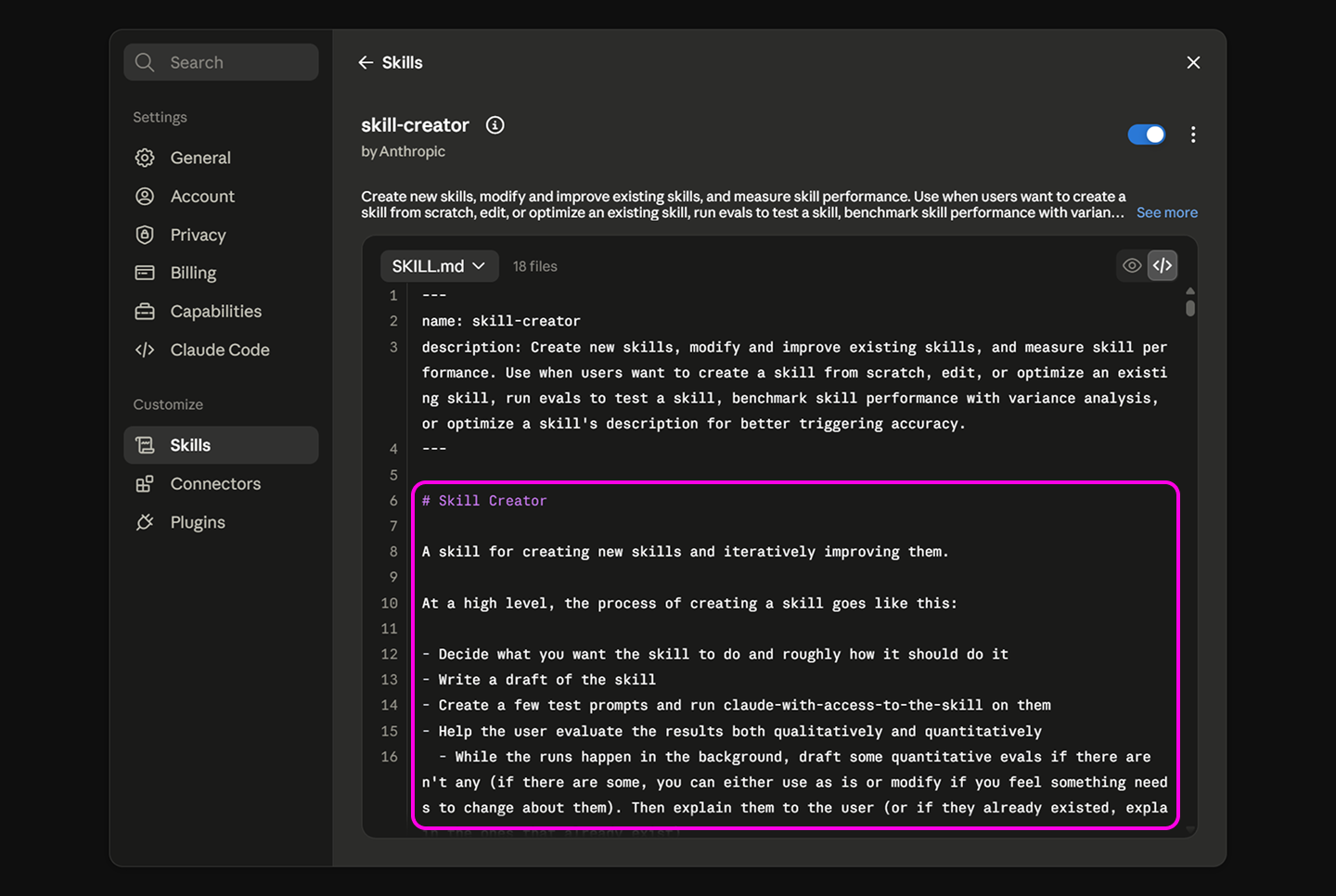Screen dimensions: 1336x896
Task: Click See more to expand description
Action: 1167,212
